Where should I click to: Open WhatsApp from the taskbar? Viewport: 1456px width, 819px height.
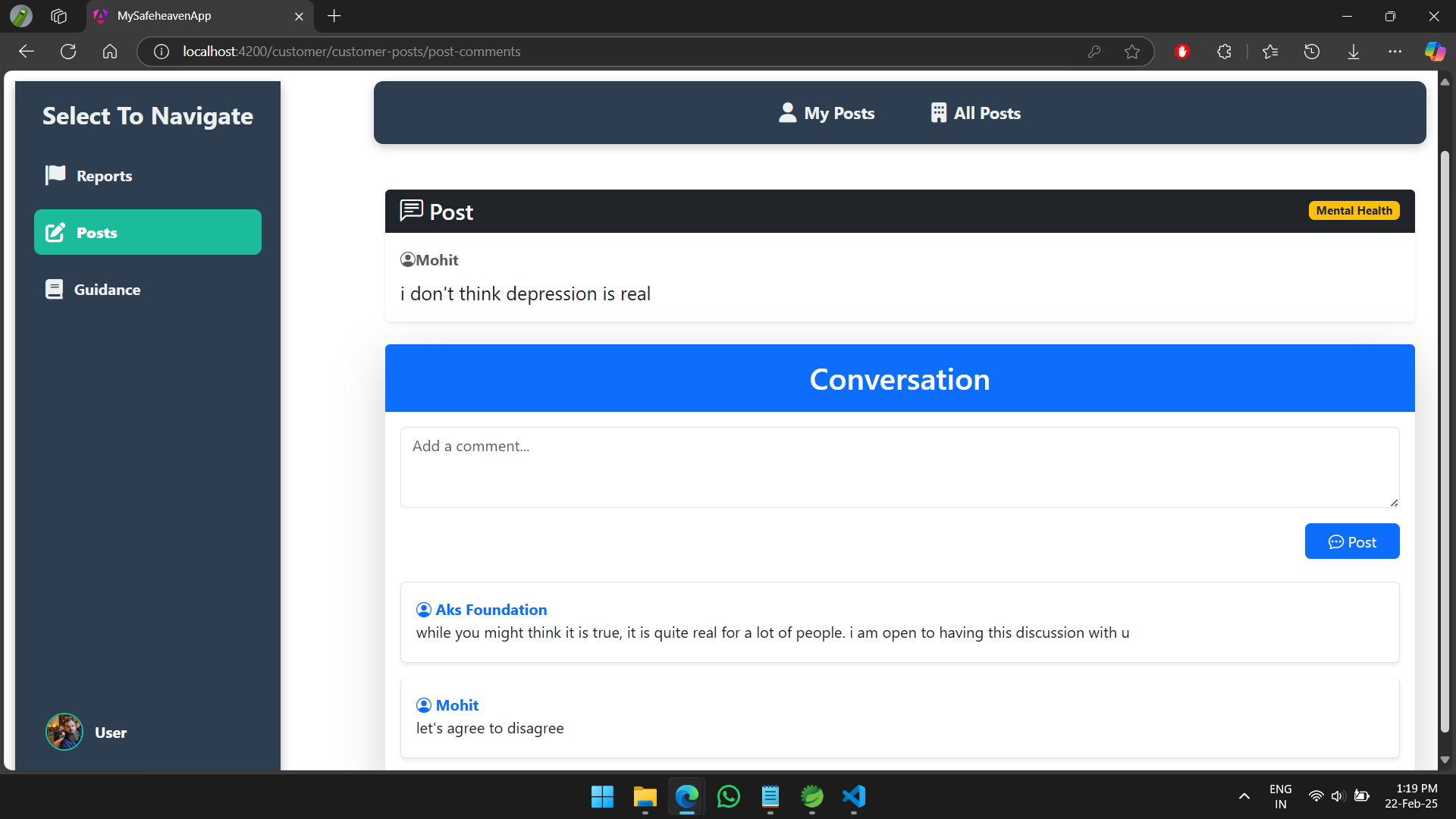[x=728, y=796]
